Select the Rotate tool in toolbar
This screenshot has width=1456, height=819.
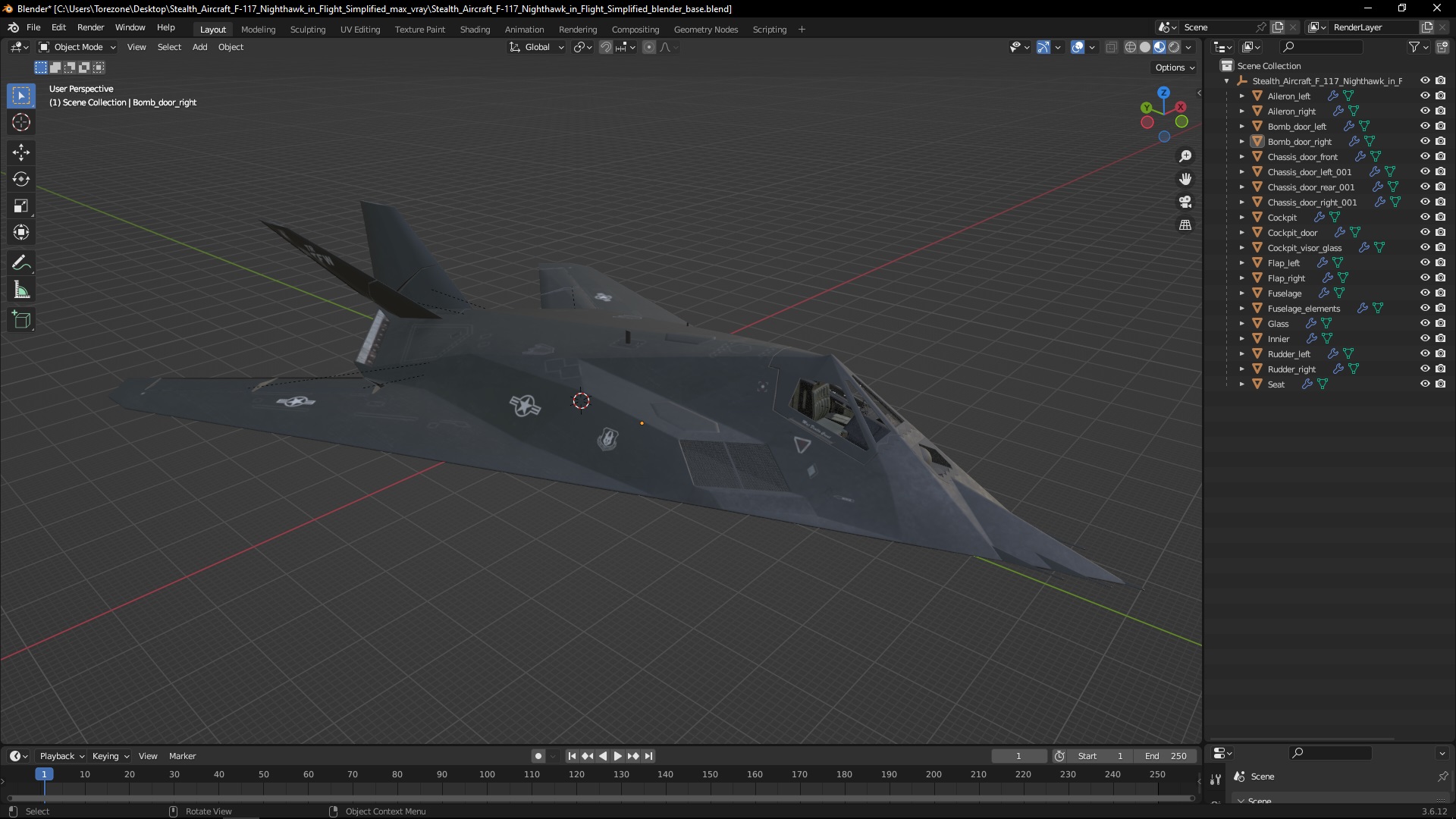pyautogui.click(x=21, y=178)
